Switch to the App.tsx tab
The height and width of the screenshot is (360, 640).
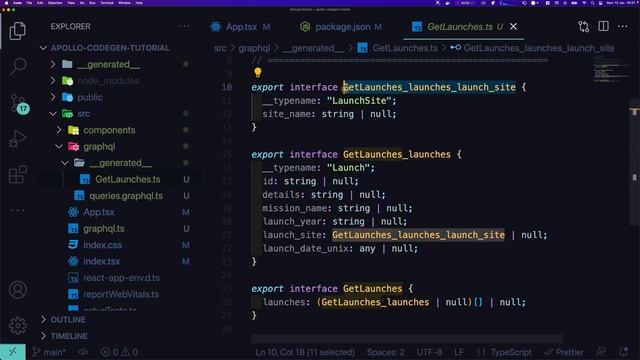click(241, 27)
